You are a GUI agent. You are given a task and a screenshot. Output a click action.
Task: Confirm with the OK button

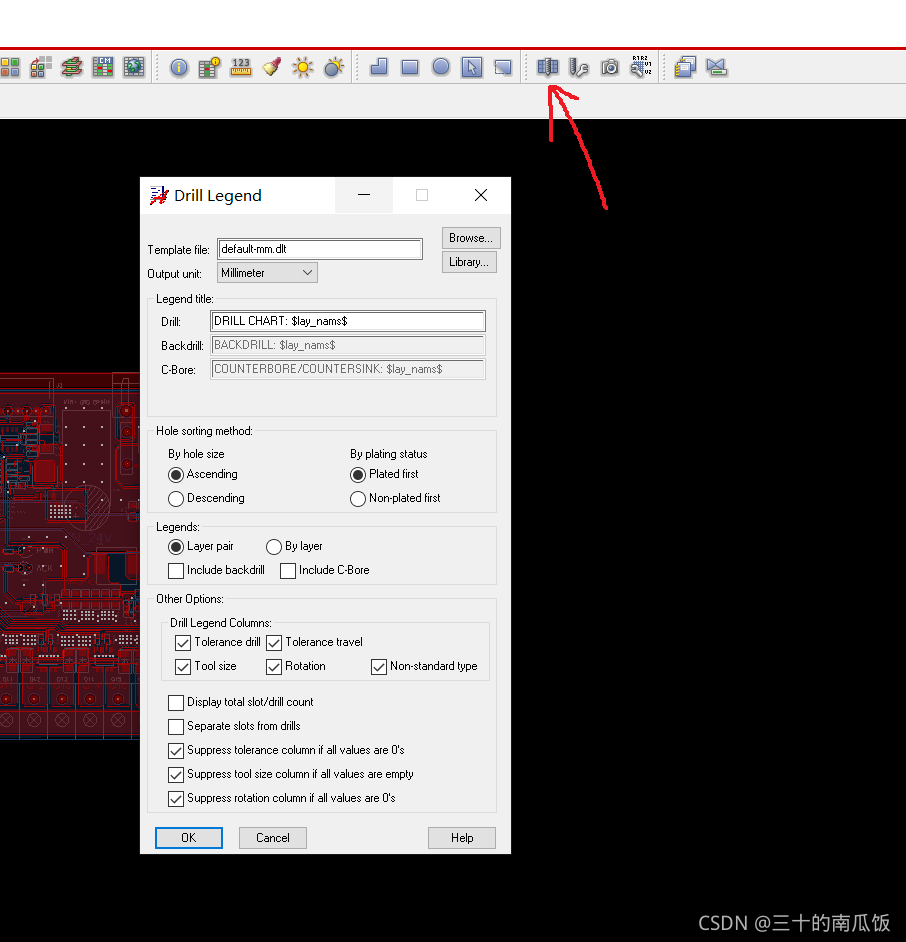coord(189,838)
